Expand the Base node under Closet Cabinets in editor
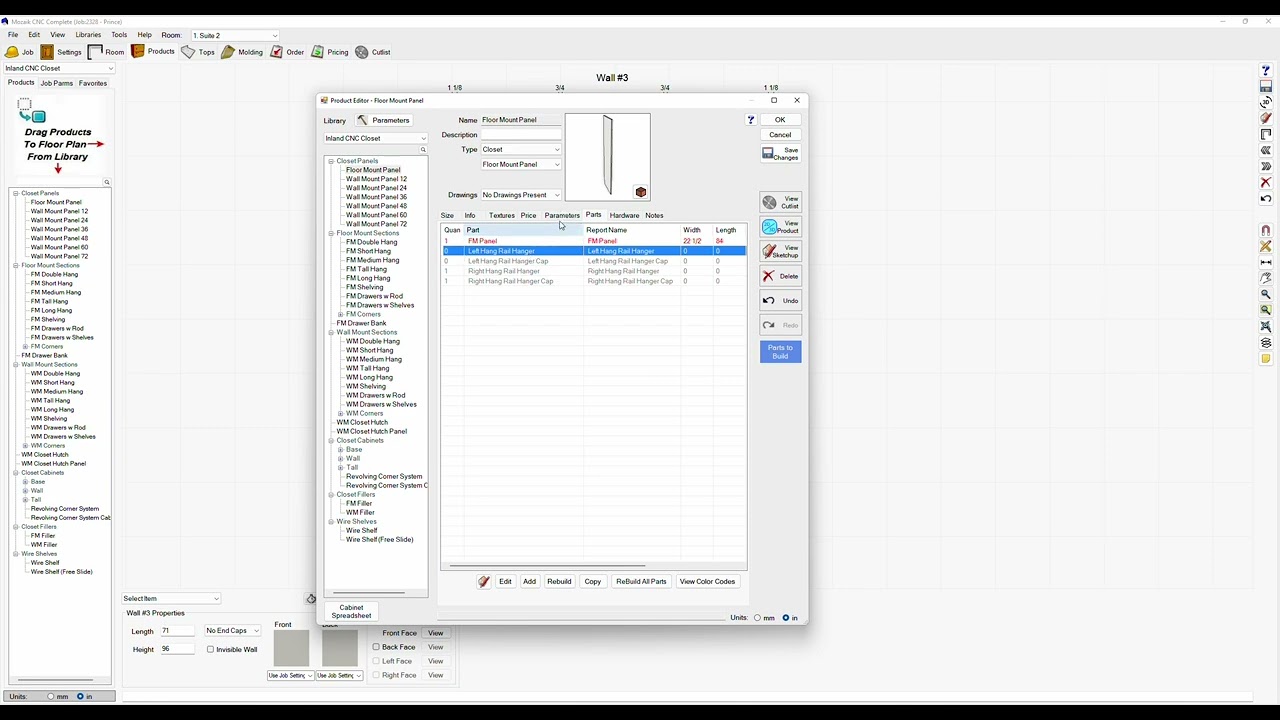This screenshot has height=720, width=1280. click(x=341, y=450)
